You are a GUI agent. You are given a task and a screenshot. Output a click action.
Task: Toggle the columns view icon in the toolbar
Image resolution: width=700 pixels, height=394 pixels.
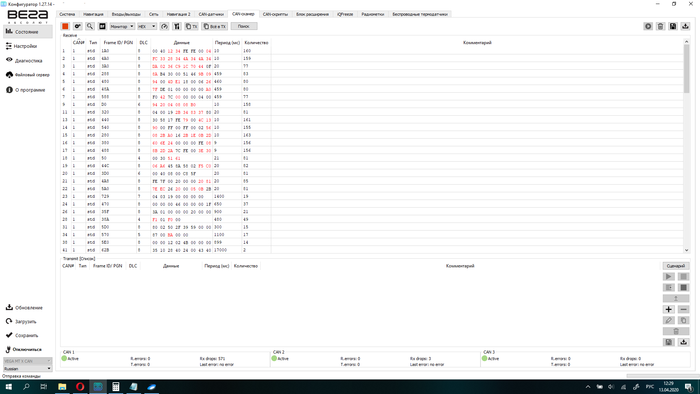pyautogui.click(x=102, y=26)
